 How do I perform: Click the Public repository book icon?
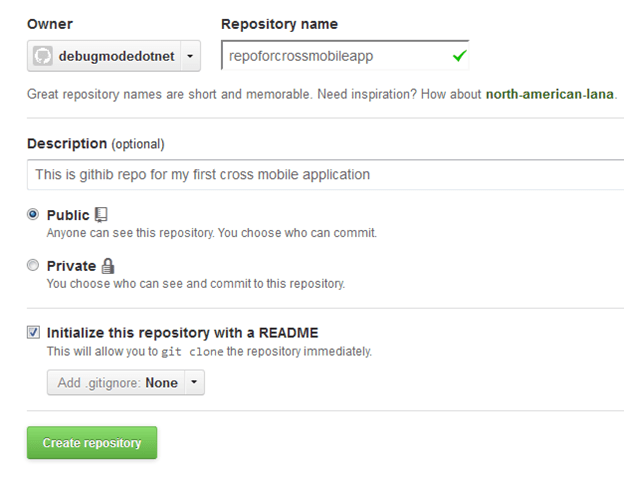coord(100,215)
